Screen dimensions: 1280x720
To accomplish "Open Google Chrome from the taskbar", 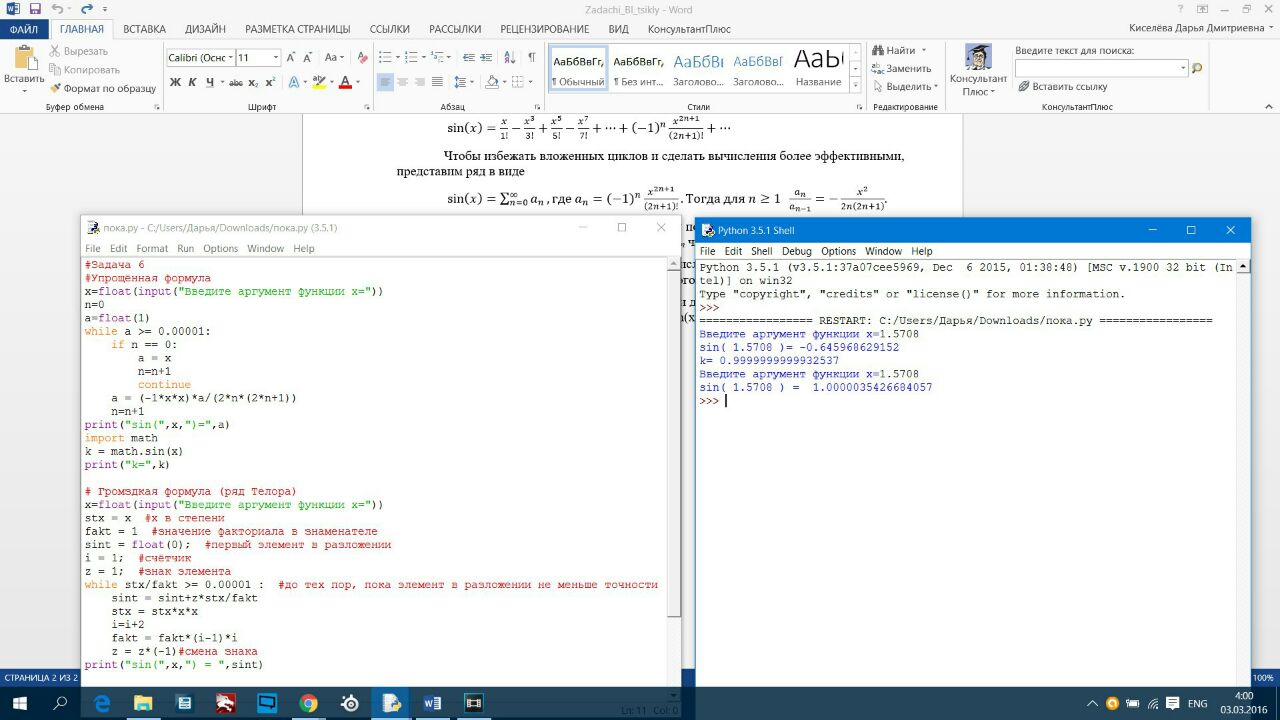I will [308, 703].
